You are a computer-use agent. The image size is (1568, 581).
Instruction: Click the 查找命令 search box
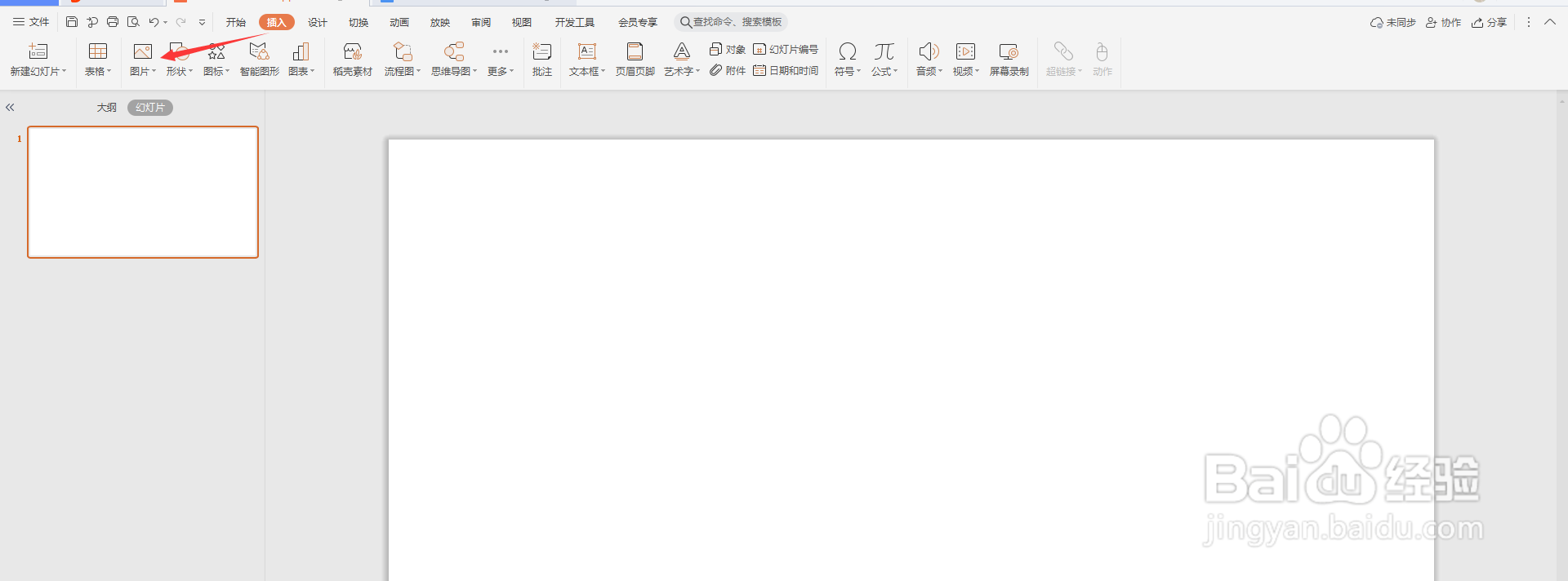coord(731,22)
